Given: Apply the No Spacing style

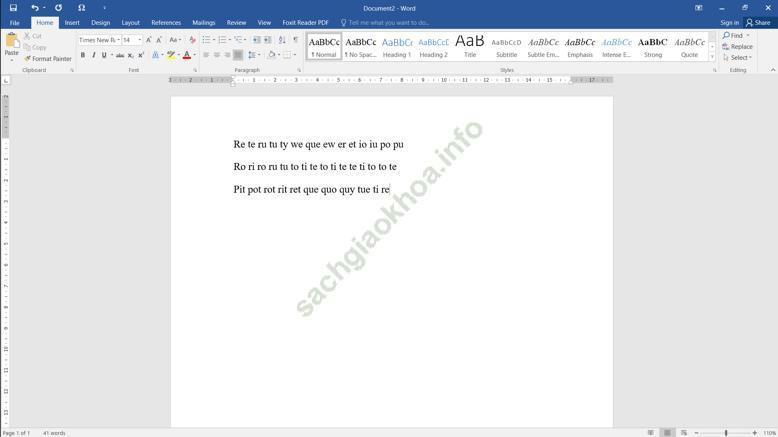Looking at the screenshot, I should click(x=361, y=47).
